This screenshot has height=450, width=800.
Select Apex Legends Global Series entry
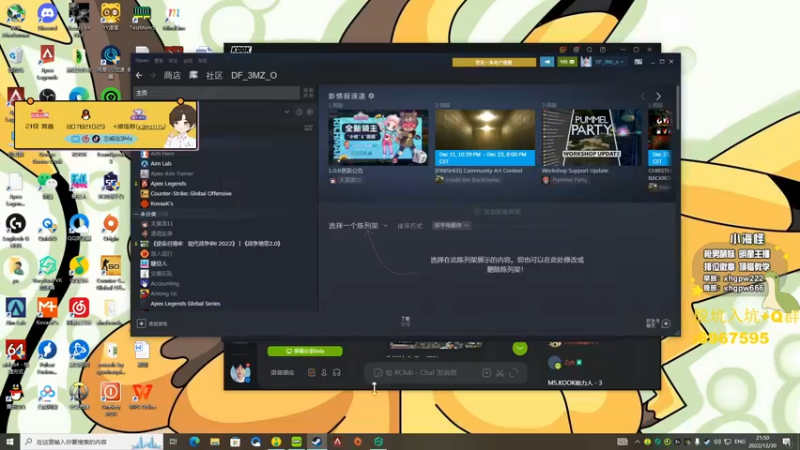click(185, 304)
